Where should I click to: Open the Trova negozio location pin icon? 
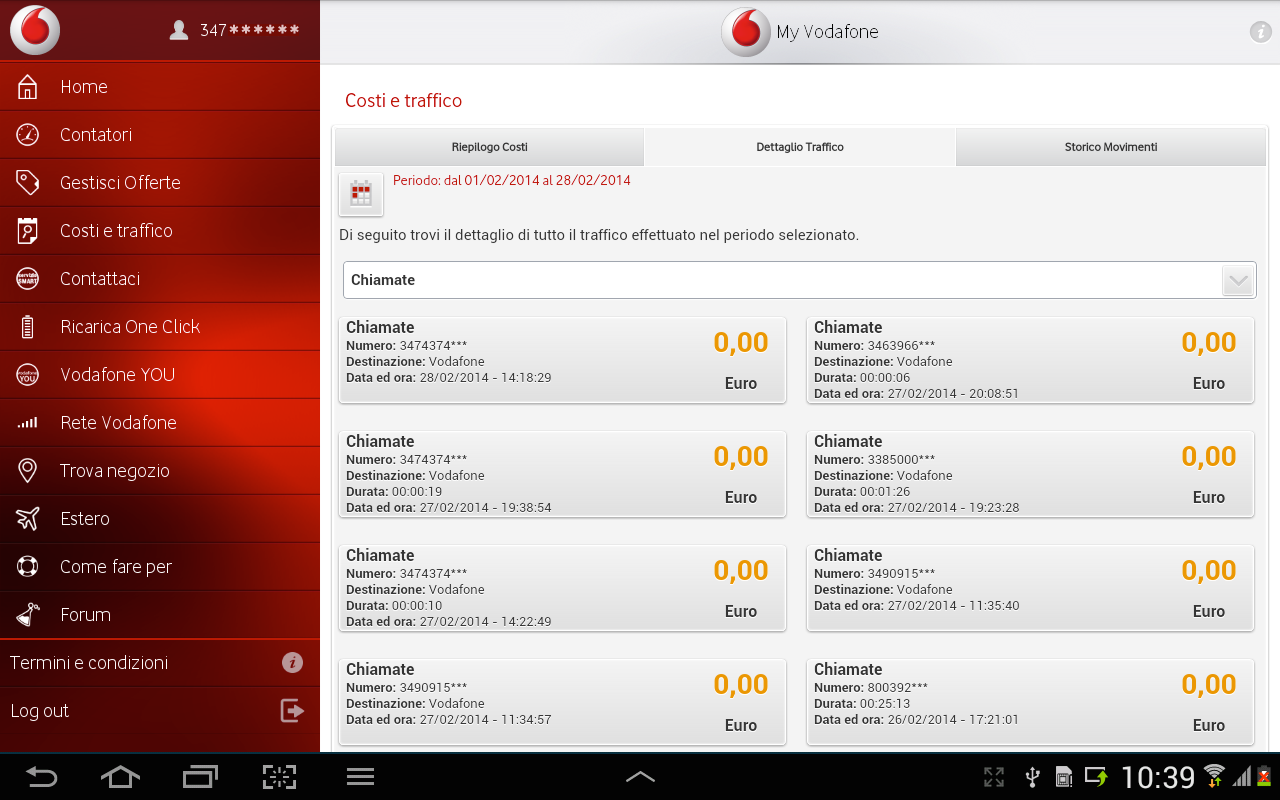tap(29, 470)
